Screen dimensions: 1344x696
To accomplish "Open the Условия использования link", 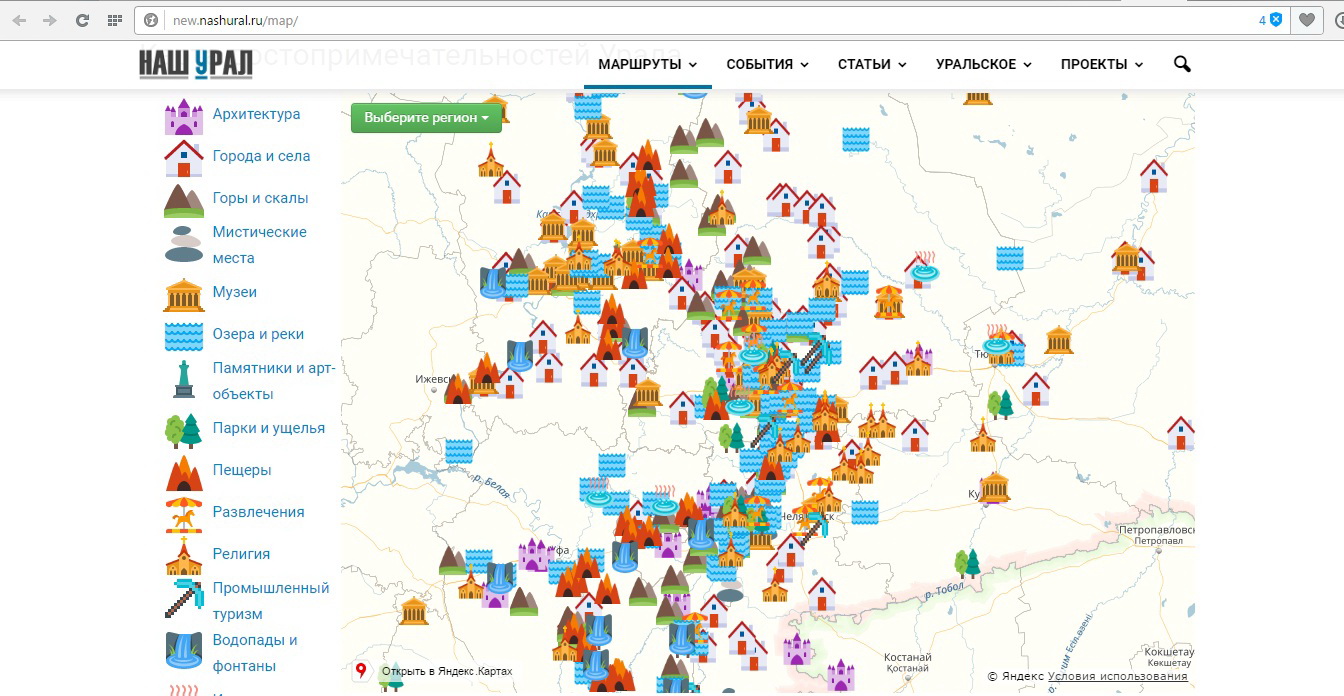I will tap(1118, 677).
